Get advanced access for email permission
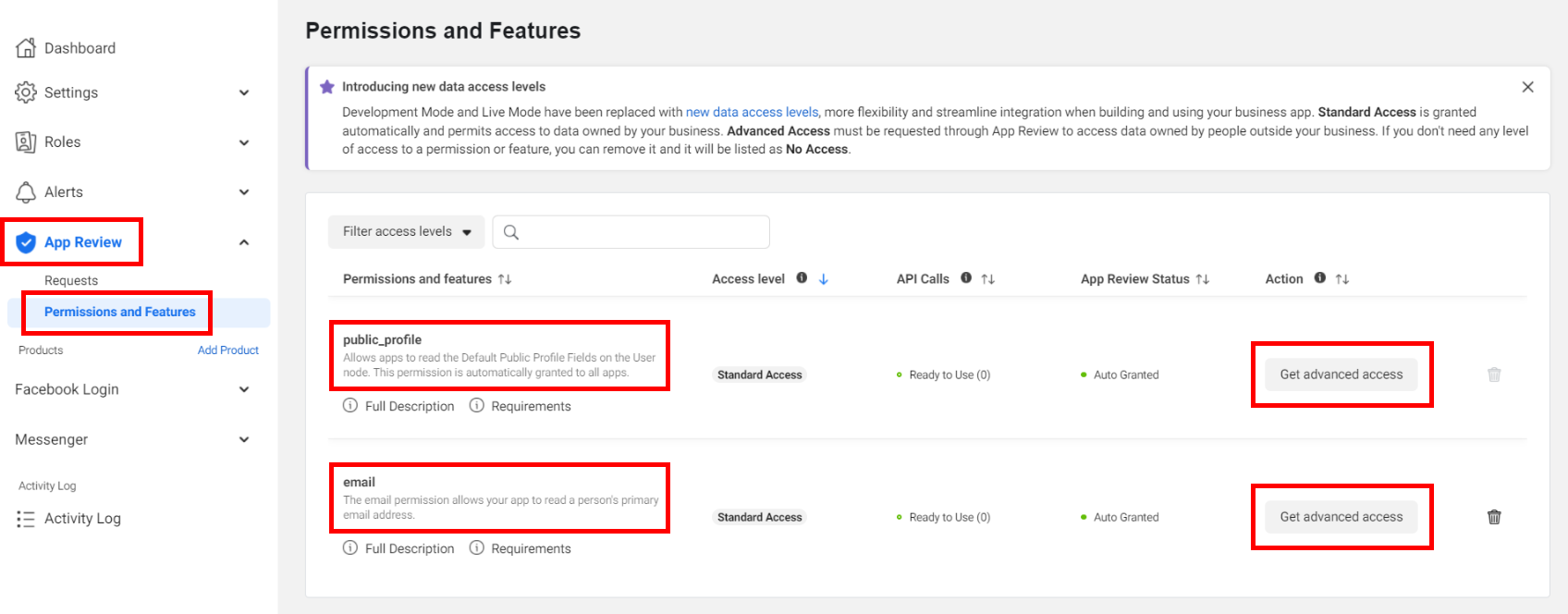This screenshot has height=614, width=1568. pos(1341,517)
